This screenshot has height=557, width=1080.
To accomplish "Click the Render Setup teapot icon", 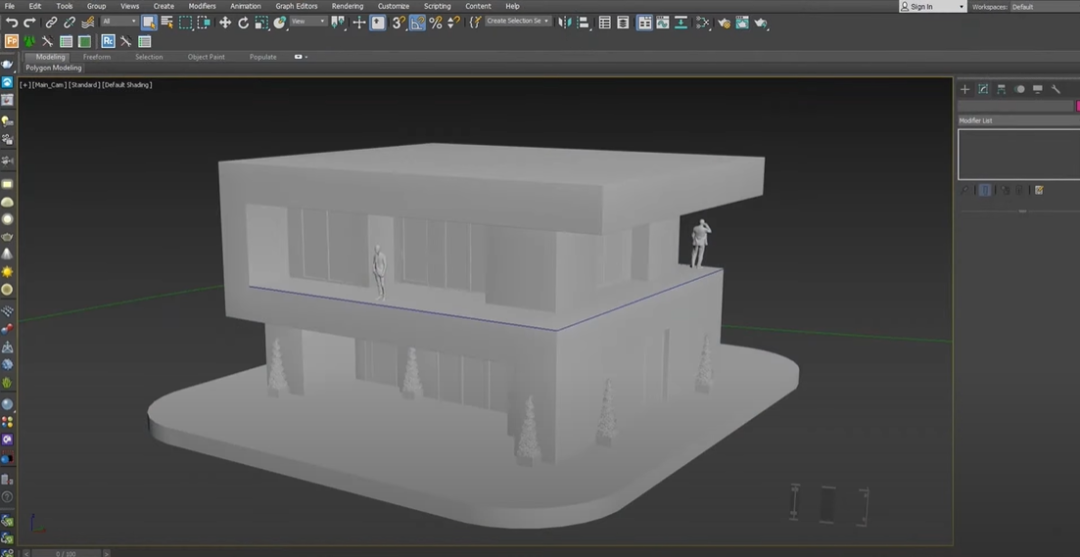I will (724, 22).
